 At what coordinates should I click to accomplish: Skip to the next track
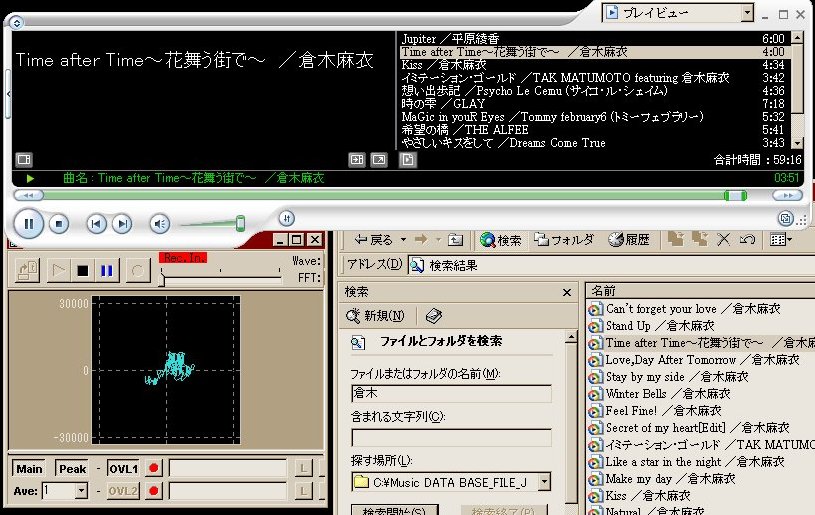124,224
